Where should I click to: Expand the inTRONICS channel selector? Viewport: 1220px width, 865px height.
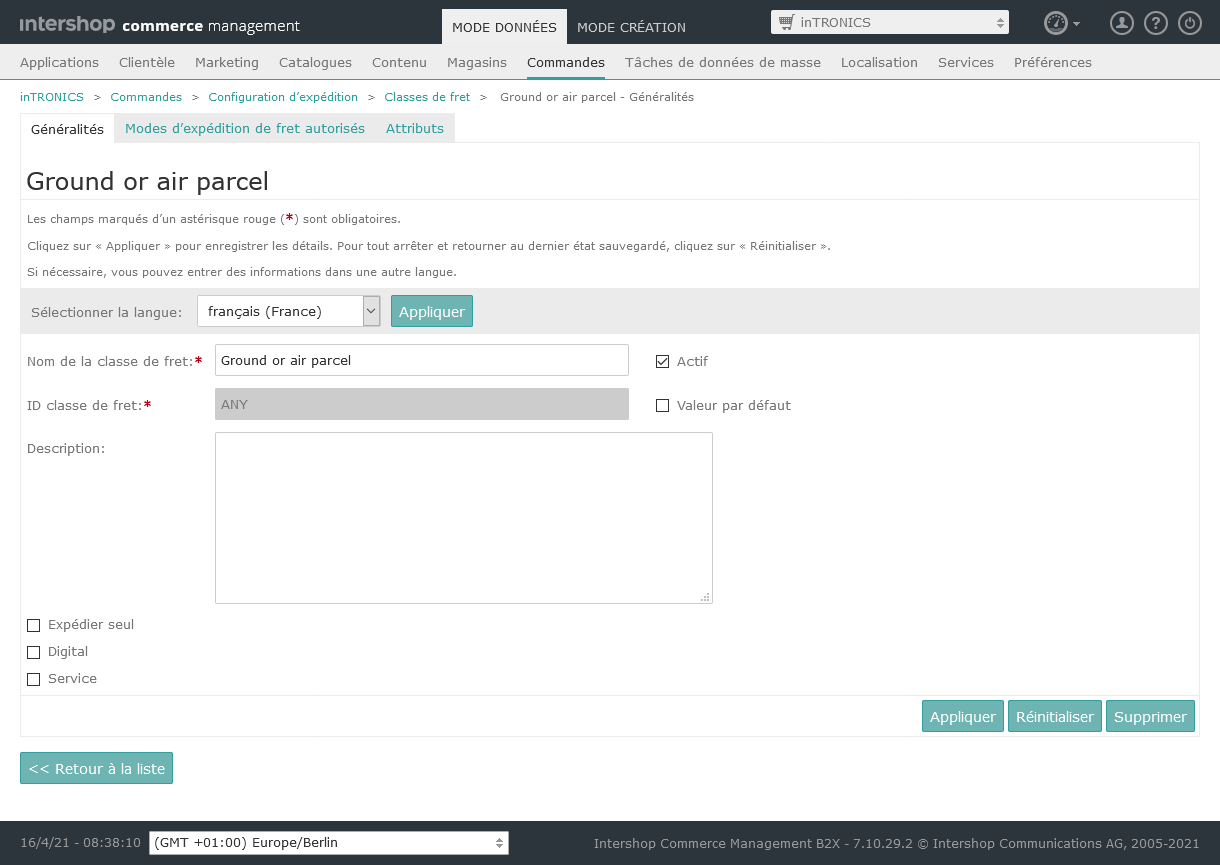tap(890, 22)
